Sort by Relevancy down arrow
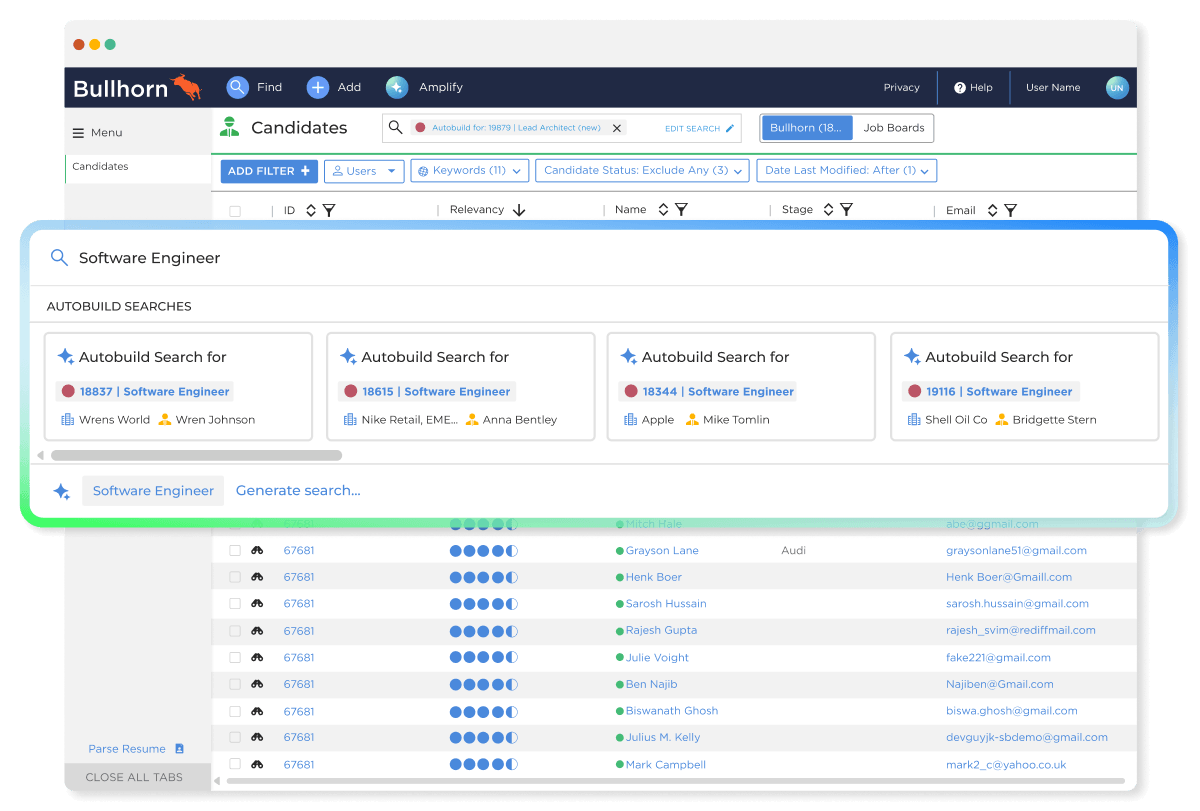The height and width of the screenshot is (811, 1200). (519, 210)
